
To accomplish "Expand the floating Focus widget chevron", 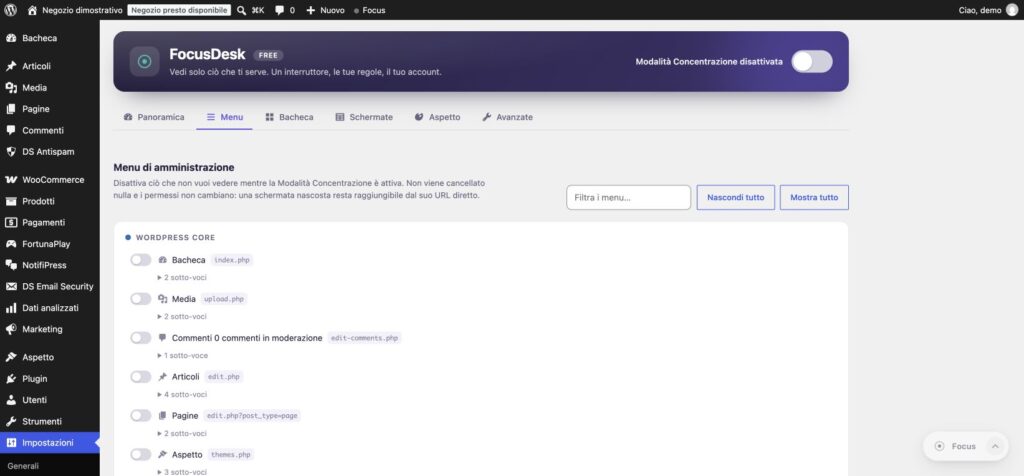I will pyautogui.click(x=995, y=447).
